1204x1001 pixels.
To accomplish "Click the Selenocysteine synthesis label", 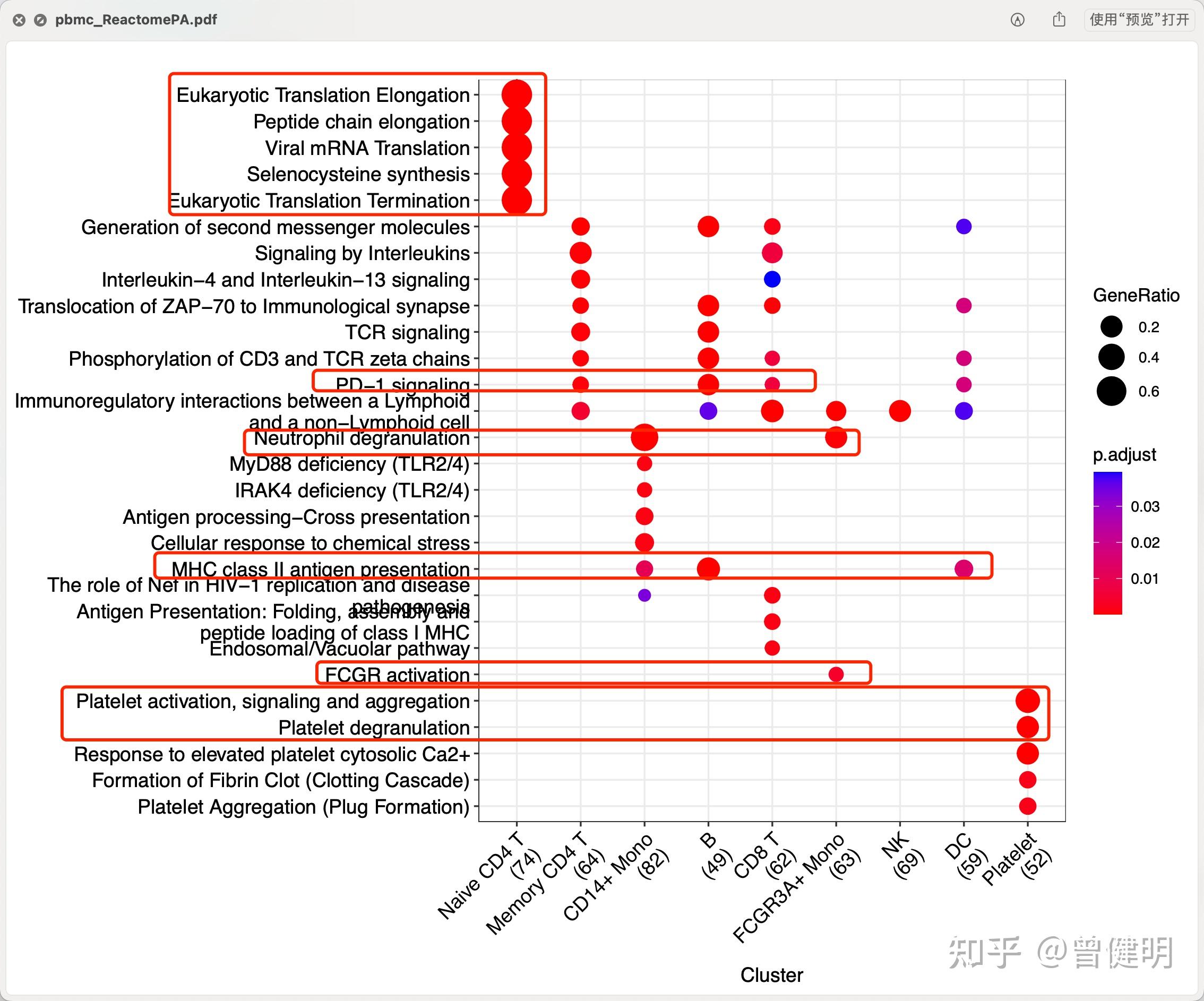I will point(358,174).
